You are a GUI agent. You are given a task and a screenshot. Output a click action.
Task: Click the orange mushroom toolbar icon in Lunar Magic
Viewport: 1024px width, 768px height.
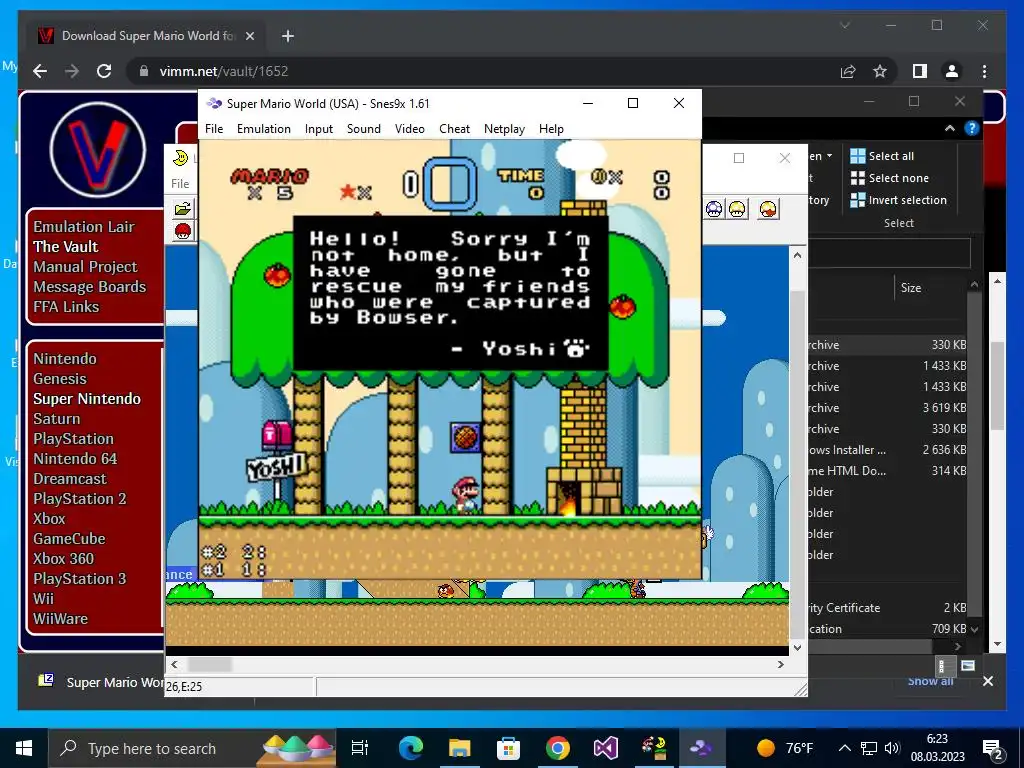769,209
